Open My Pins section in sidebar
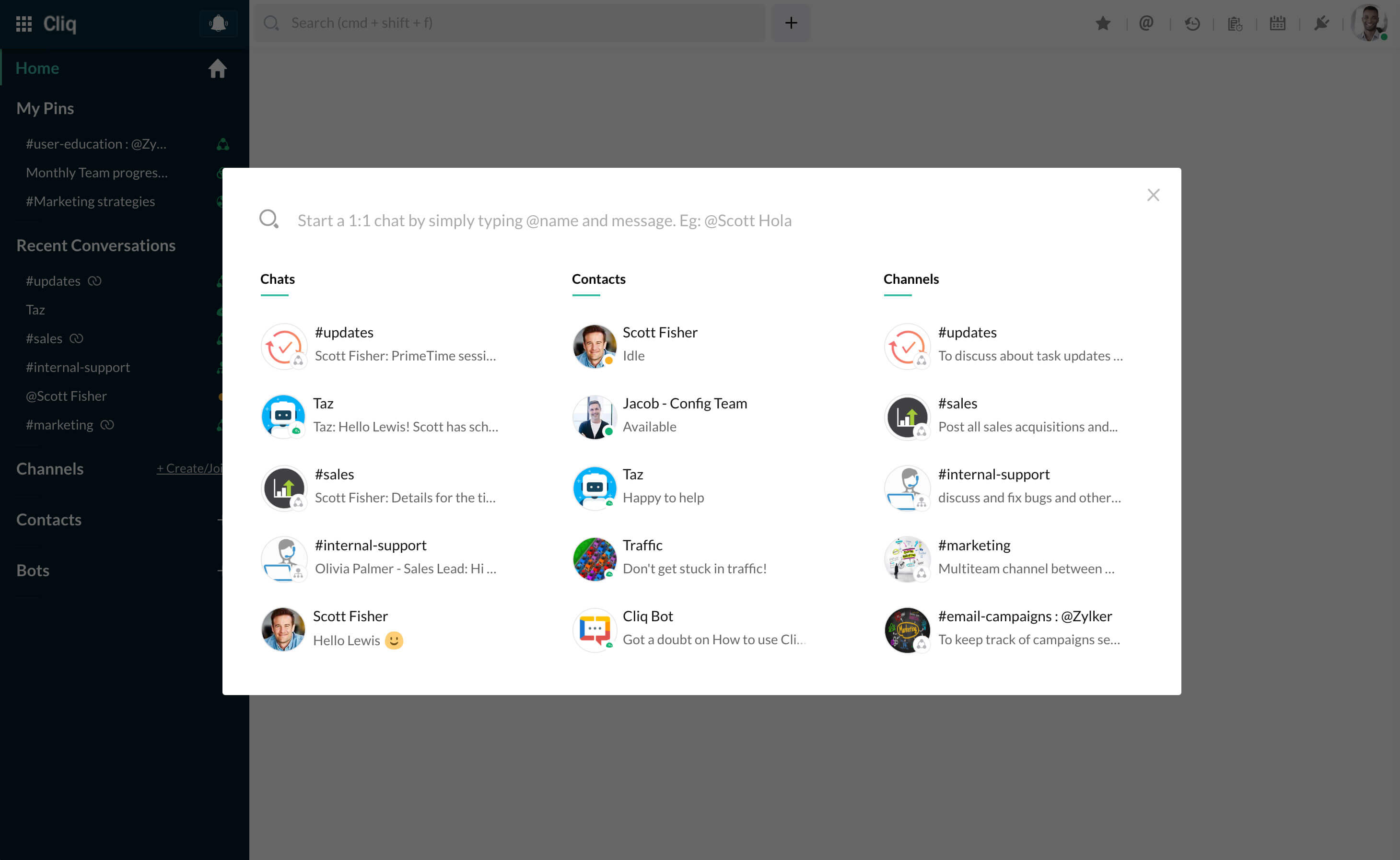 pos(45,108)
